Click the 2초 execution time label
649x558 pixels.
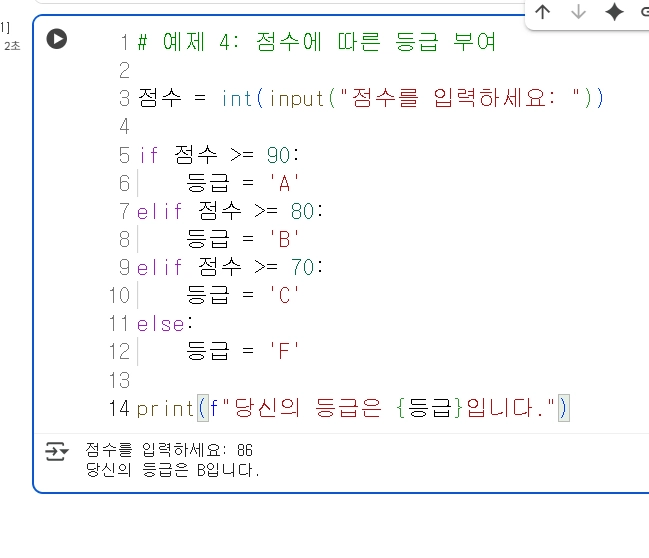point(12,46)
